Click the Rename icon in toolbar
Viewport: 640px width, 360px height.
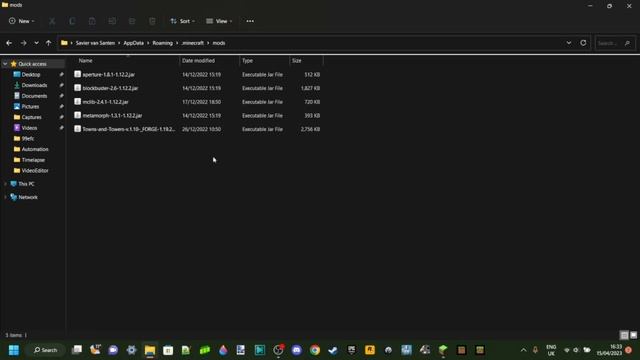point(112,21)
